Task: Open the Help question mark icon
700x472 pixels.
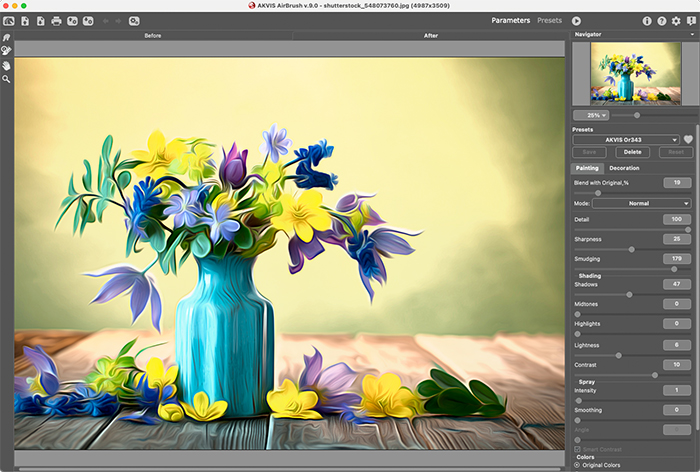Action: pyautogui.click(x=661, y=20)
